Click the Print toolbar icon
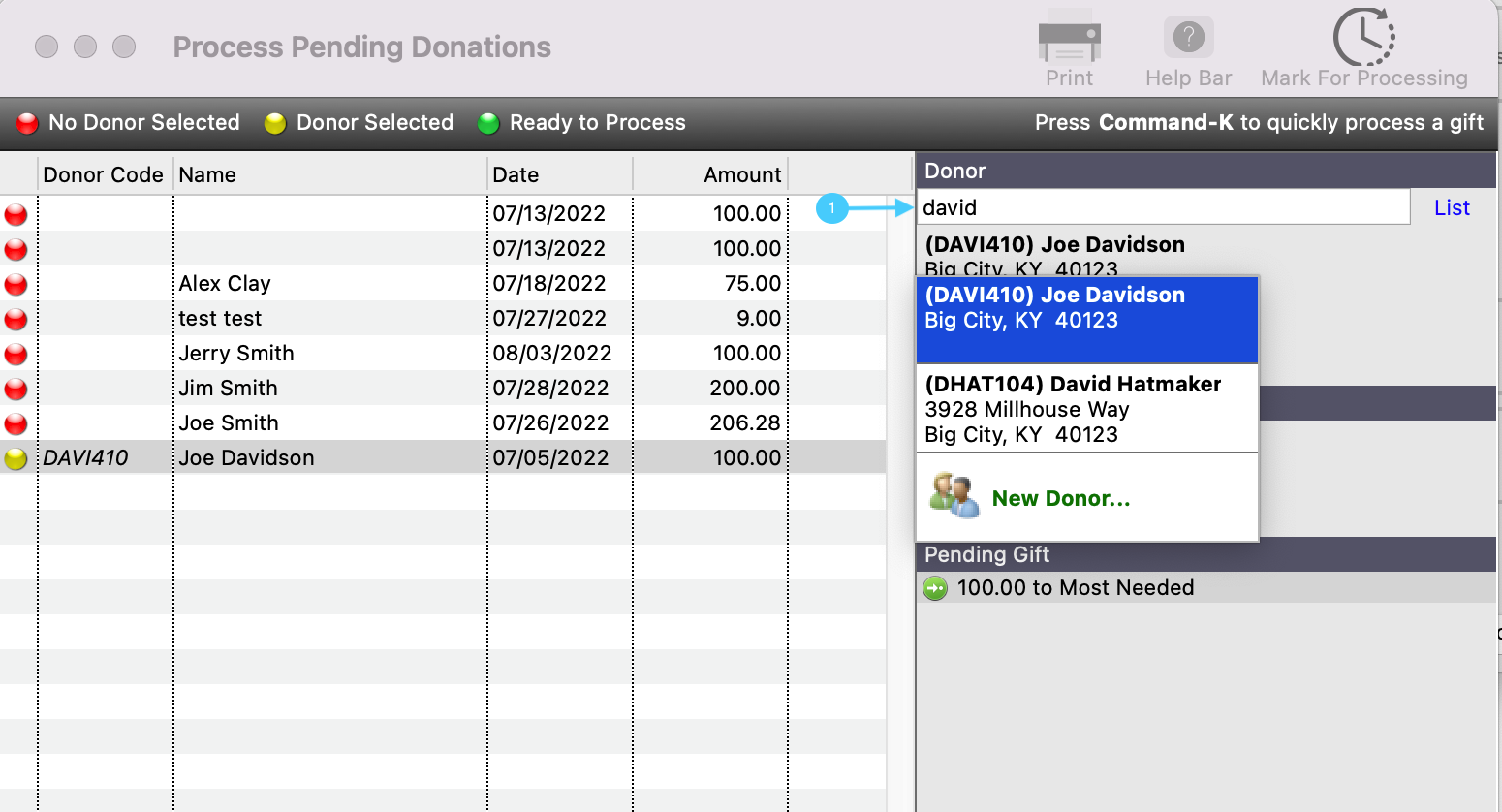 coord(1069,41)
